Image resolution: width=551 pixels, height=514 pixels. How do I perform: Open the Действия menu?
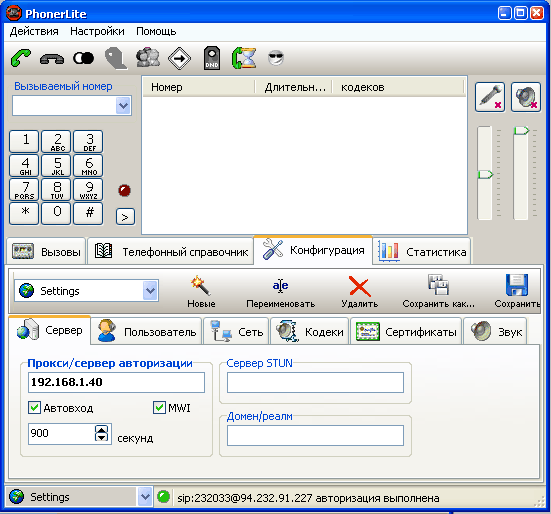click(34, 32)
